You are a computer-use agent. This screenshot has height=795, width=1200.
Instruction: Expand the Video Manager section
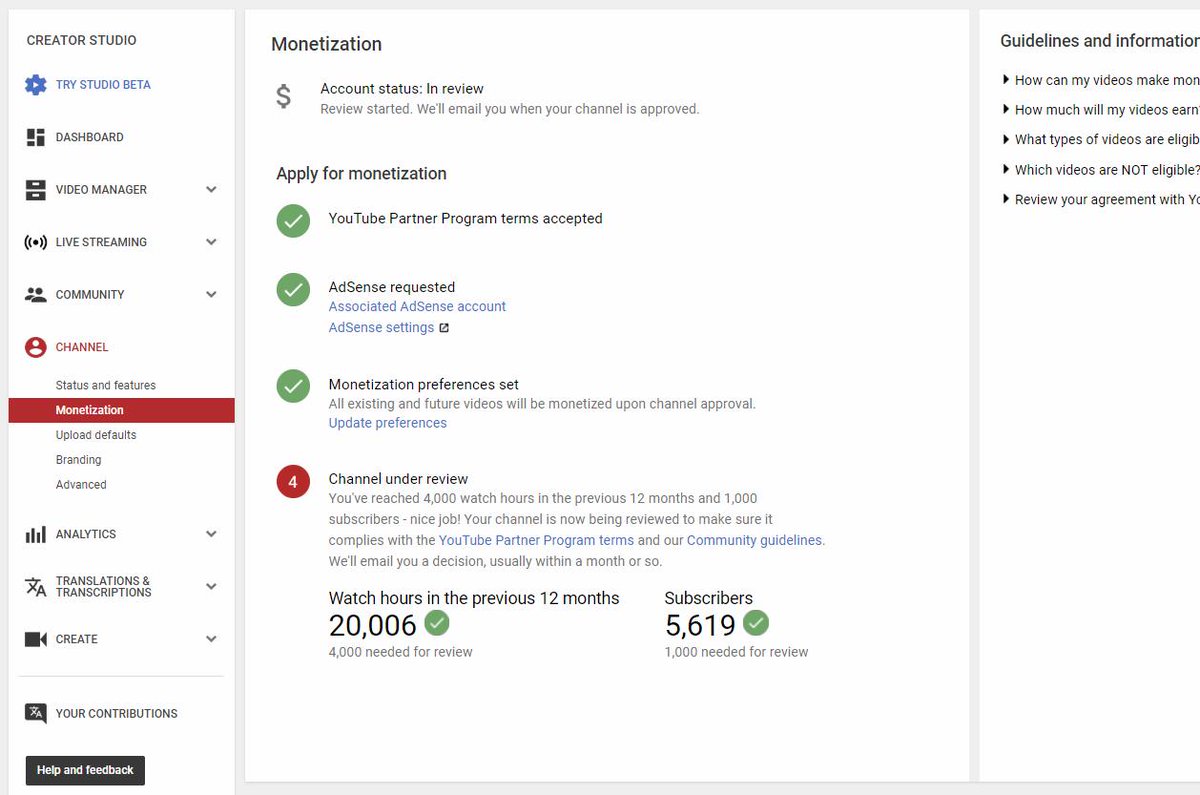(x=211, y=190)
